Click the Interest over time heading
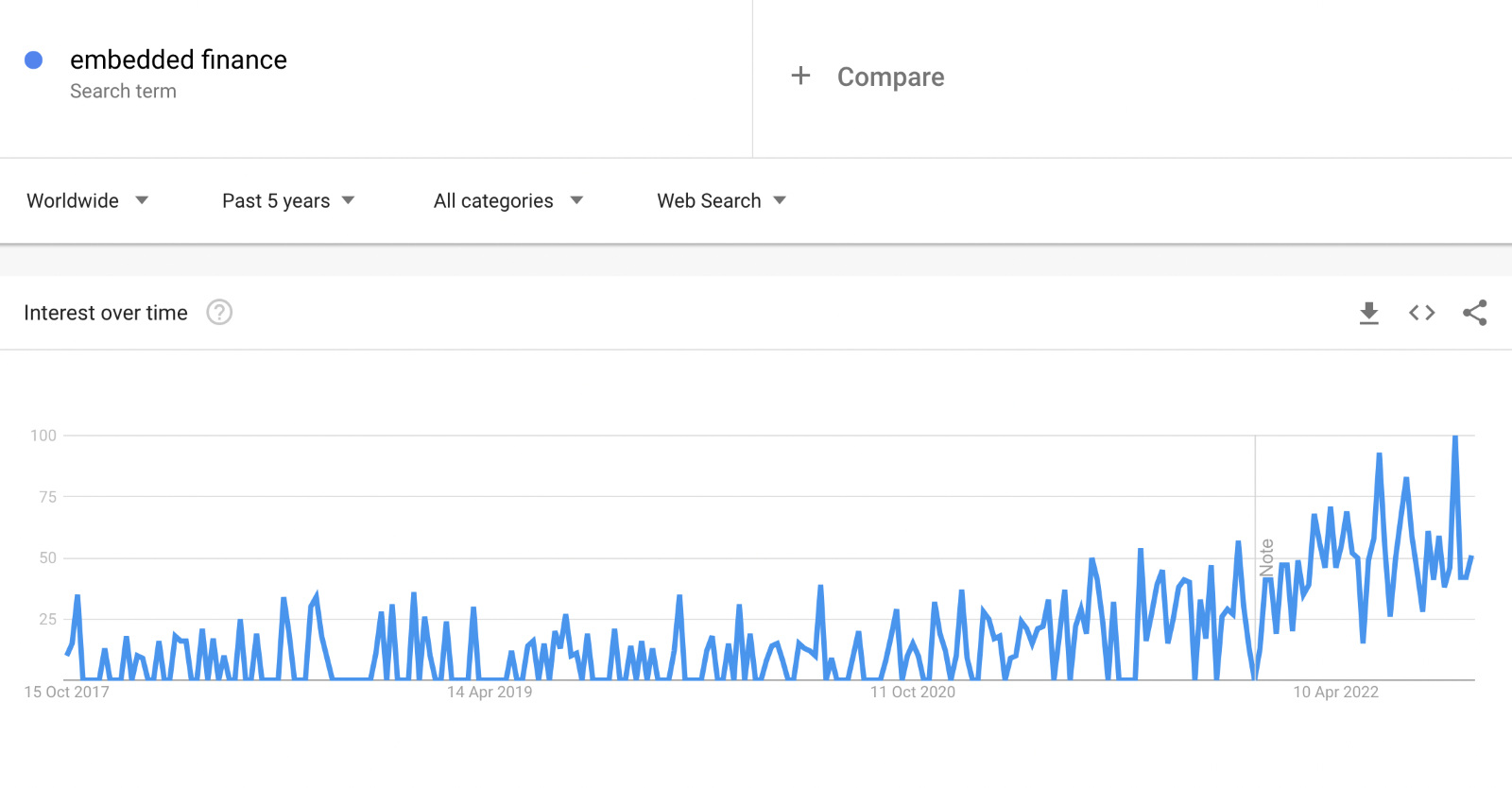 pyautogui.click(x=106, y=313)
